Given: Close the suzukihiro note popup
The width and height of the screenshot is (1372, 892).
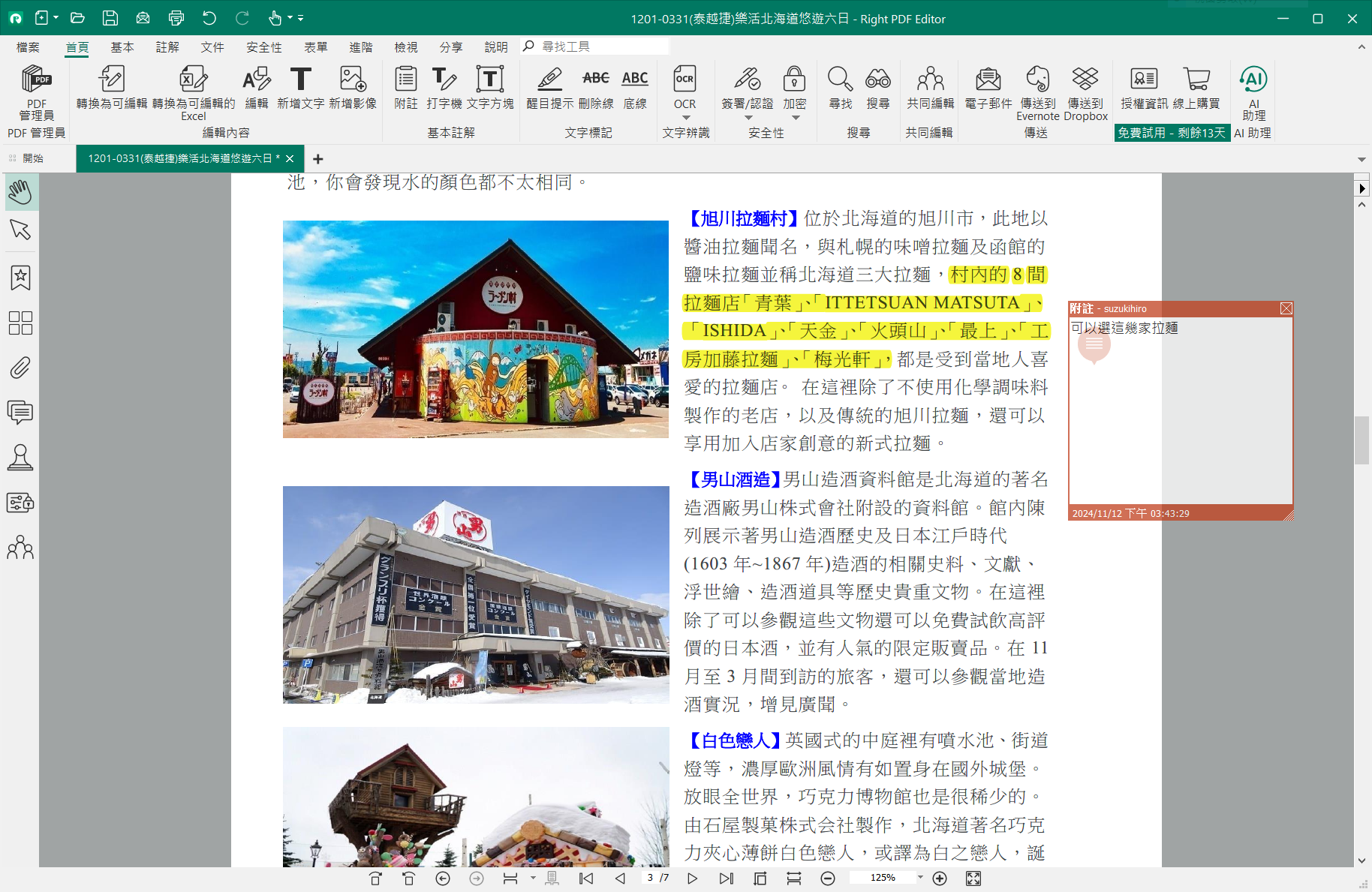Looking at the screenshot, I should pos(1286,308).
